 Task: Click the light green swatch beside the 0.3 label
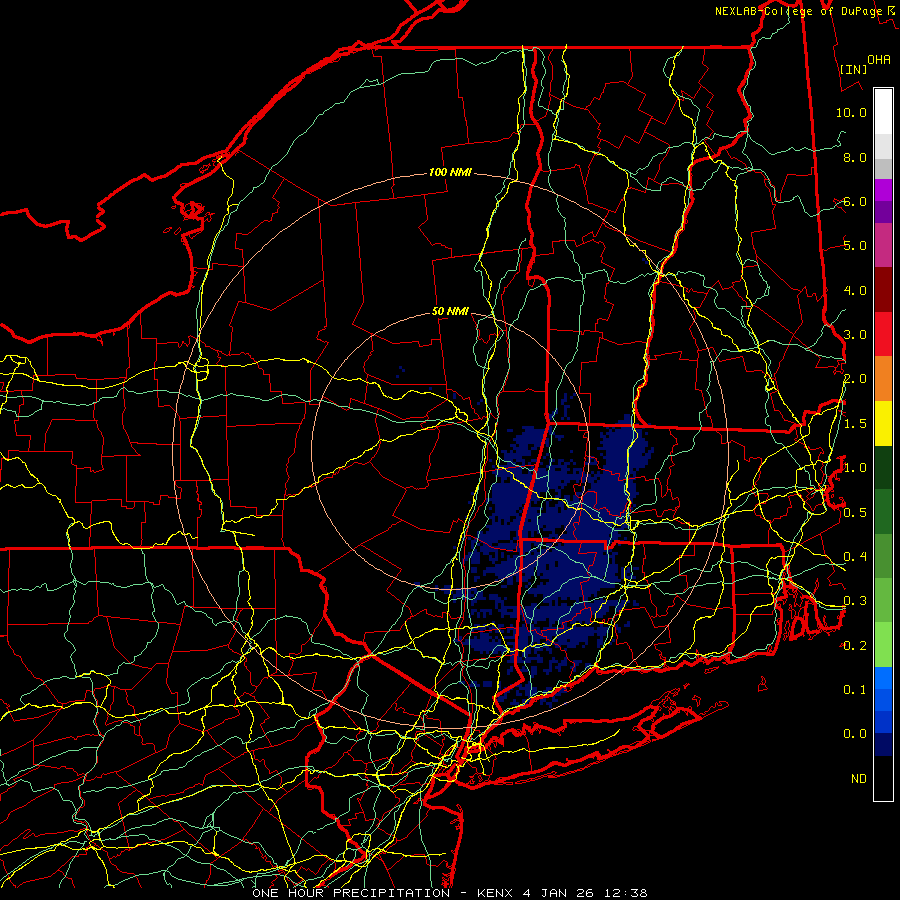pos(883,600)
